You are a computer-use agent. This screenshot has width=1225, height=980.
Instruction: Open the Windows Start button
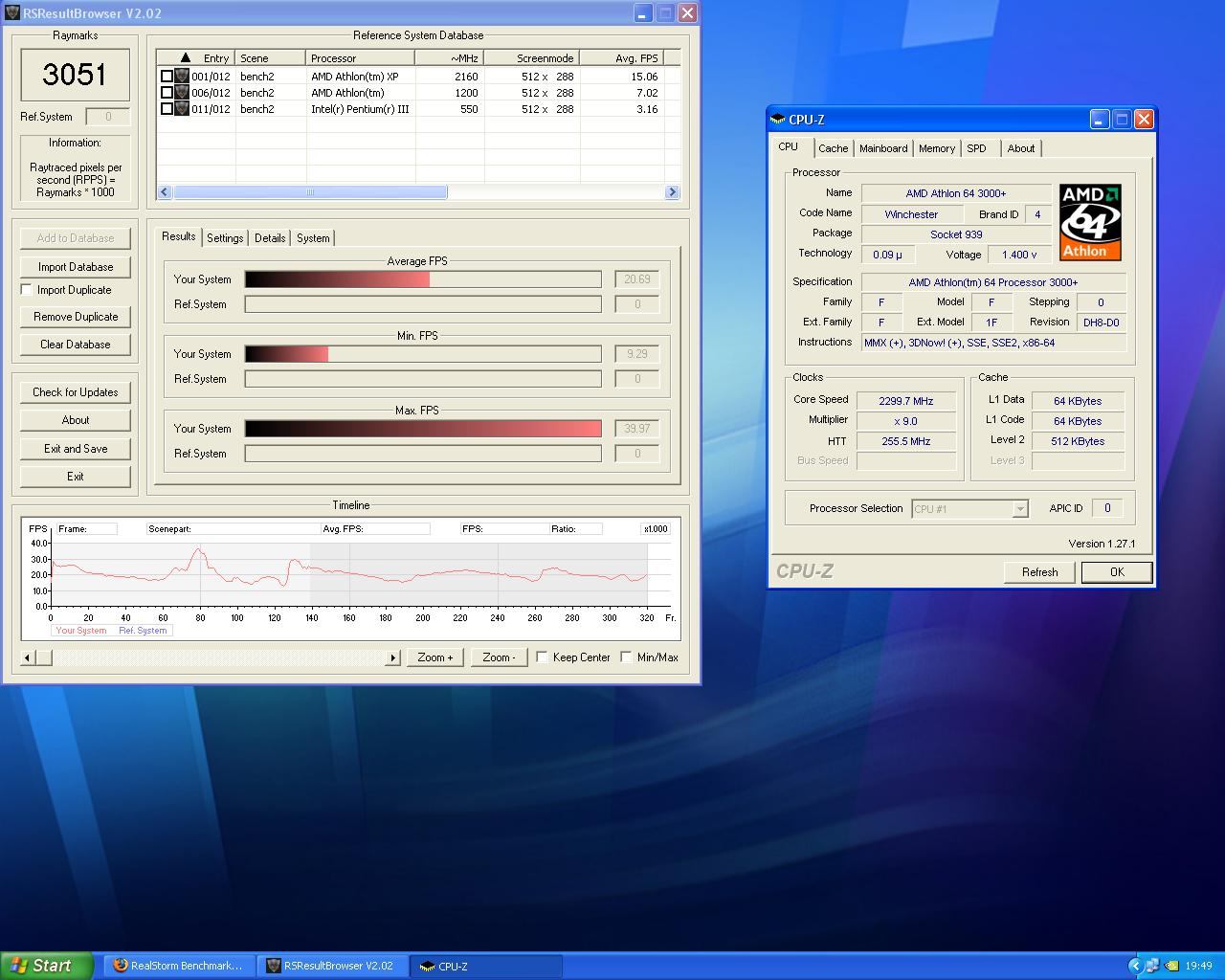pos(47,966)
